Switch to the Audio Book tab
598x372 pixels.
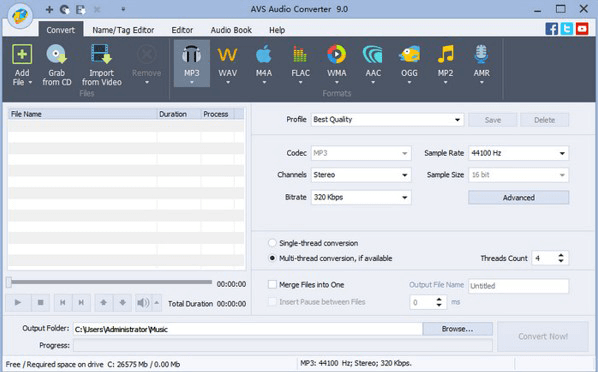[x=231, y=30]
